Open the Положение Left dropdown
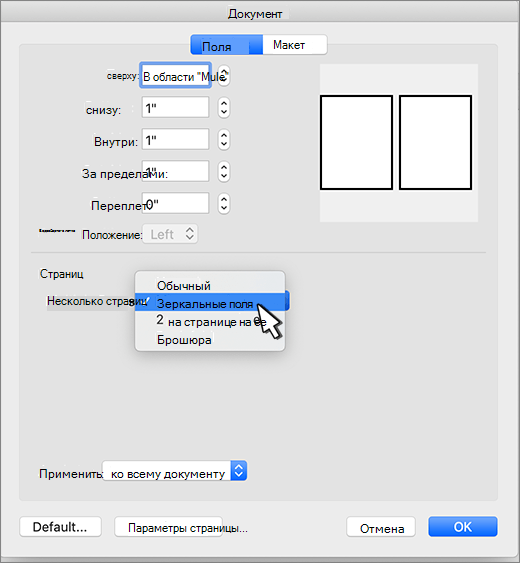The width and height of the screenshot is (520, 563). [170, 234]
